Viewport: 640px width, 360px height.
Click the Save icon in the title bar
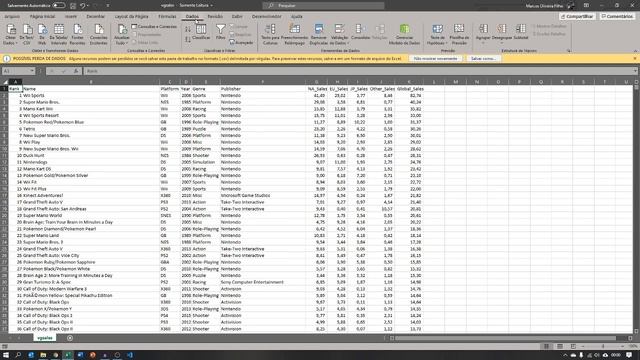click(x=73, y=6)
